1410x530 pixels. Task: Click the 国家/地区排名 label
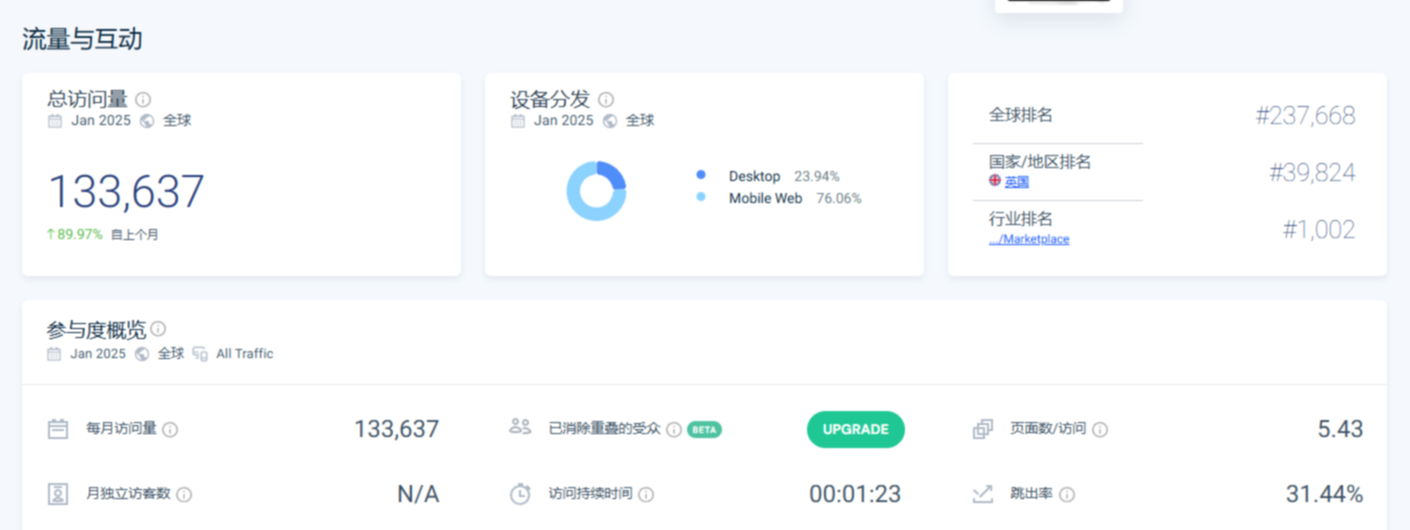click(1040, 162)
